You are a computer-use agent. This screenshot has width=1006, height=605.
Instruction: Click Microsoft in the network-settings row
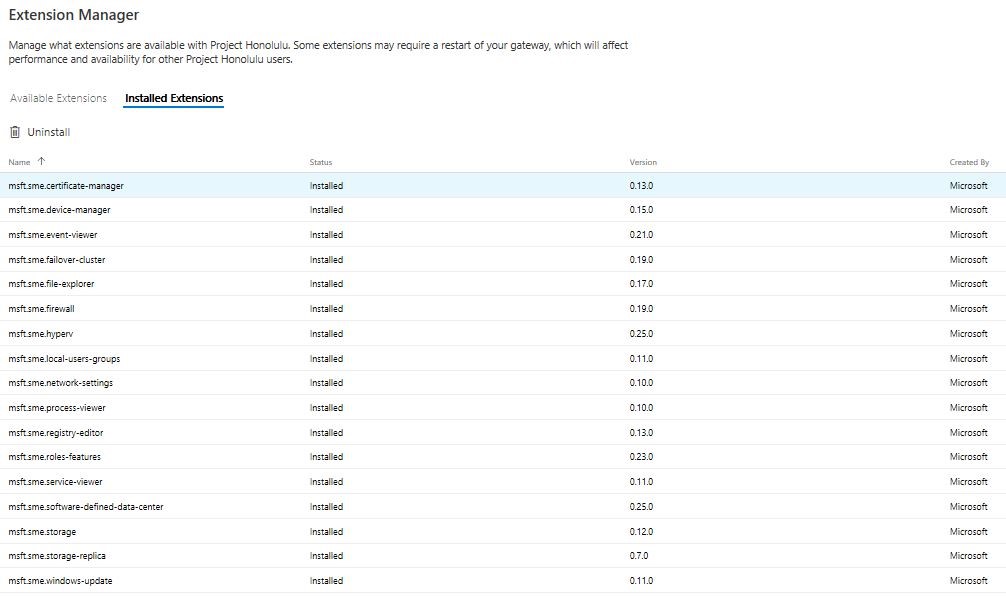coord(969,382)
